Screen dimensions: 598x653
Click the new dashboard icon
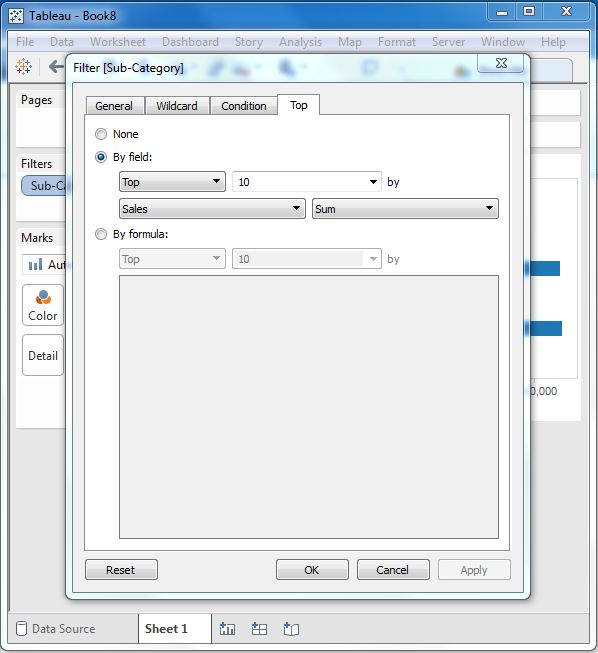259,628
